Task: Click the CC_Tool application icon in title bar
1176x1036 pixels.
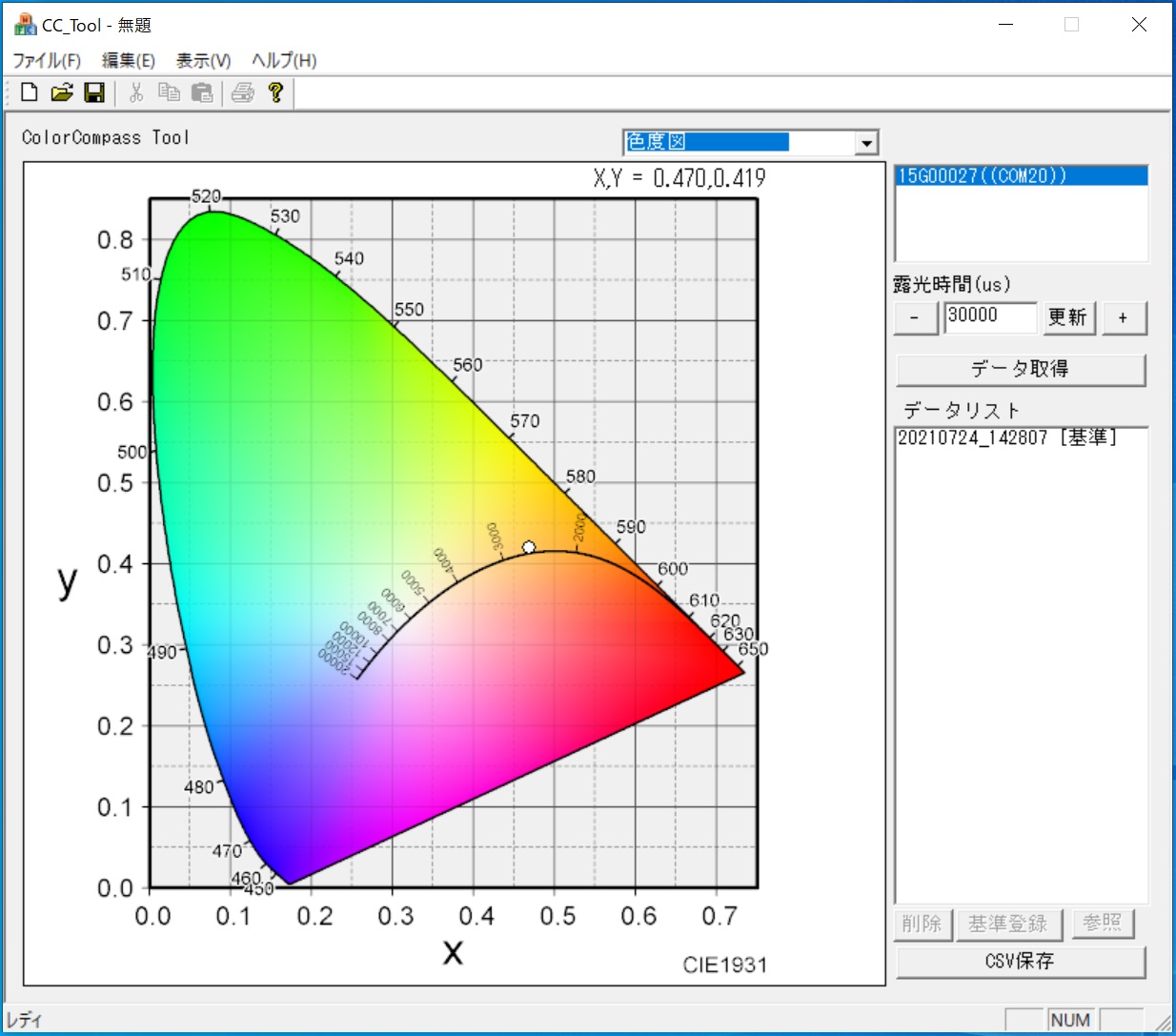Action: pyautogui.click(x=25, y=25)
